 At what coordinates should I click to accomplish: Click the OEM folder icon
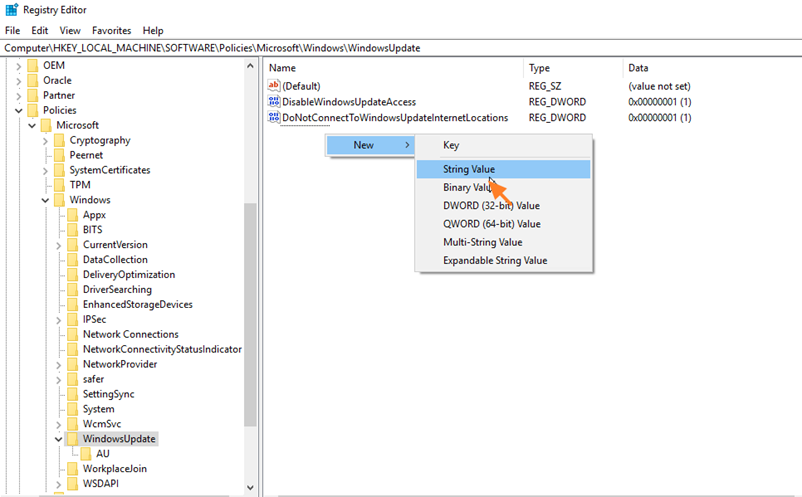(x=33, y=65)
